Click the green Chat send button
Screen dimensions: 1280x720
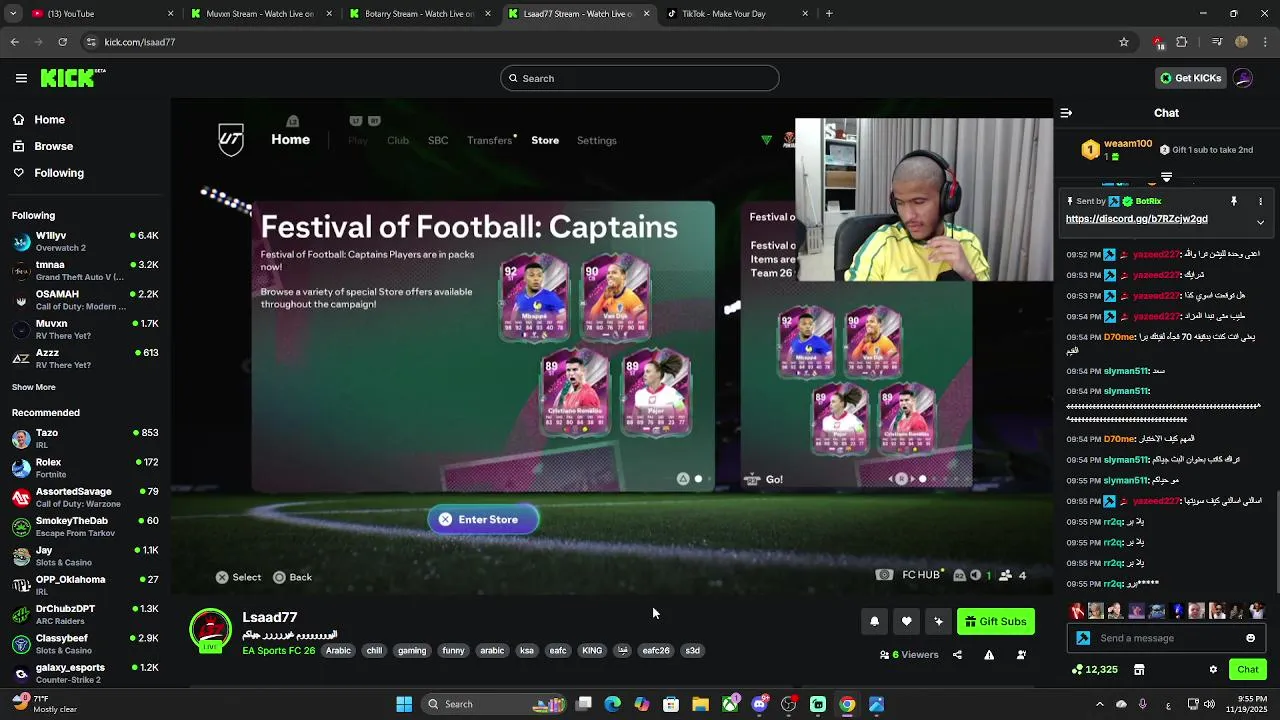tap(1247, 669)
